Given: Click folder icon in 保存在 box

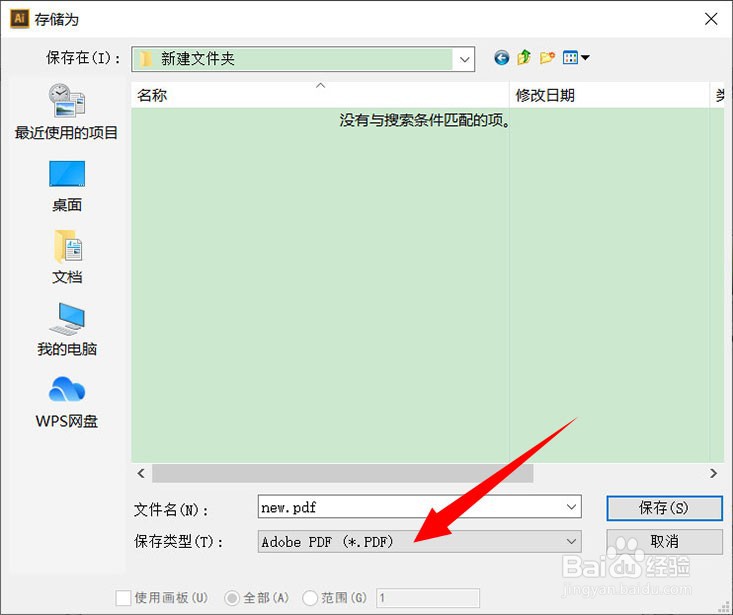Looking at the screenshot, I should pos(146,59).
